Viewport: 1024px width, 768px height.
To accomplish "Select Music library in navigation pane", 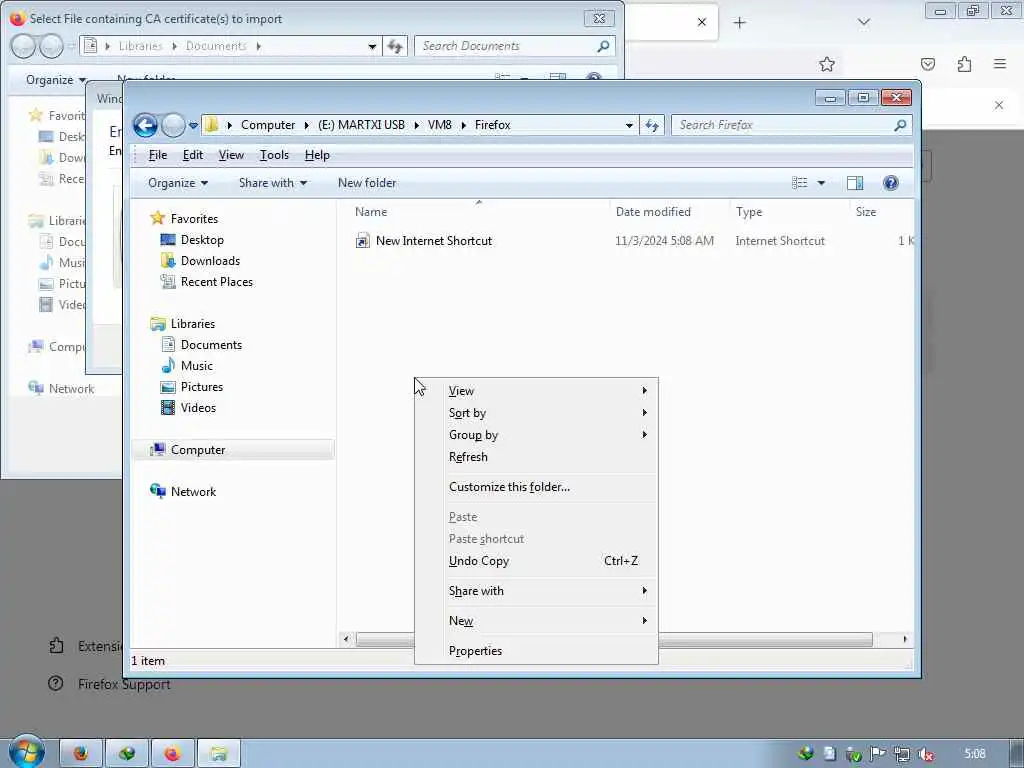I will click(197, 366).
